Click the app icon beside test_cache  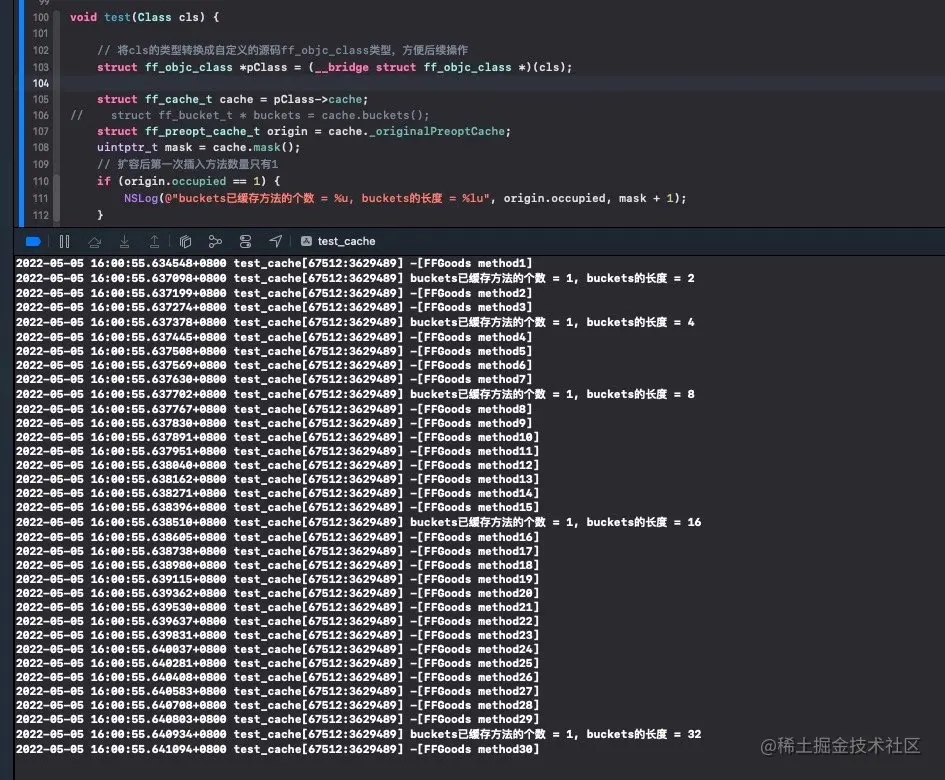(x=306, y=242)
